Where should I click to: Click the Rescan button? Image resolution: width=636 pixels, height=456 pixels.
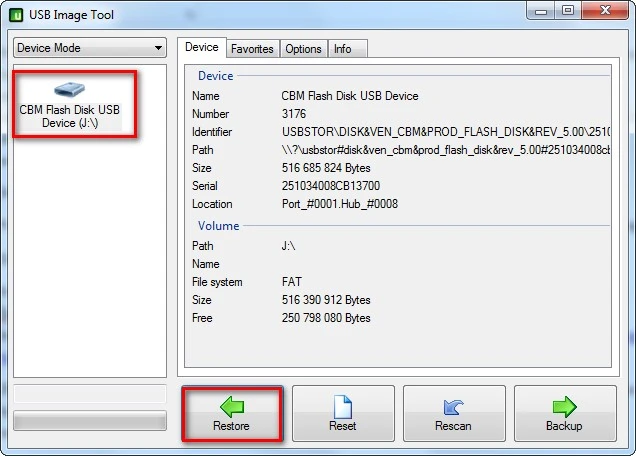click(x=454, y=413)
